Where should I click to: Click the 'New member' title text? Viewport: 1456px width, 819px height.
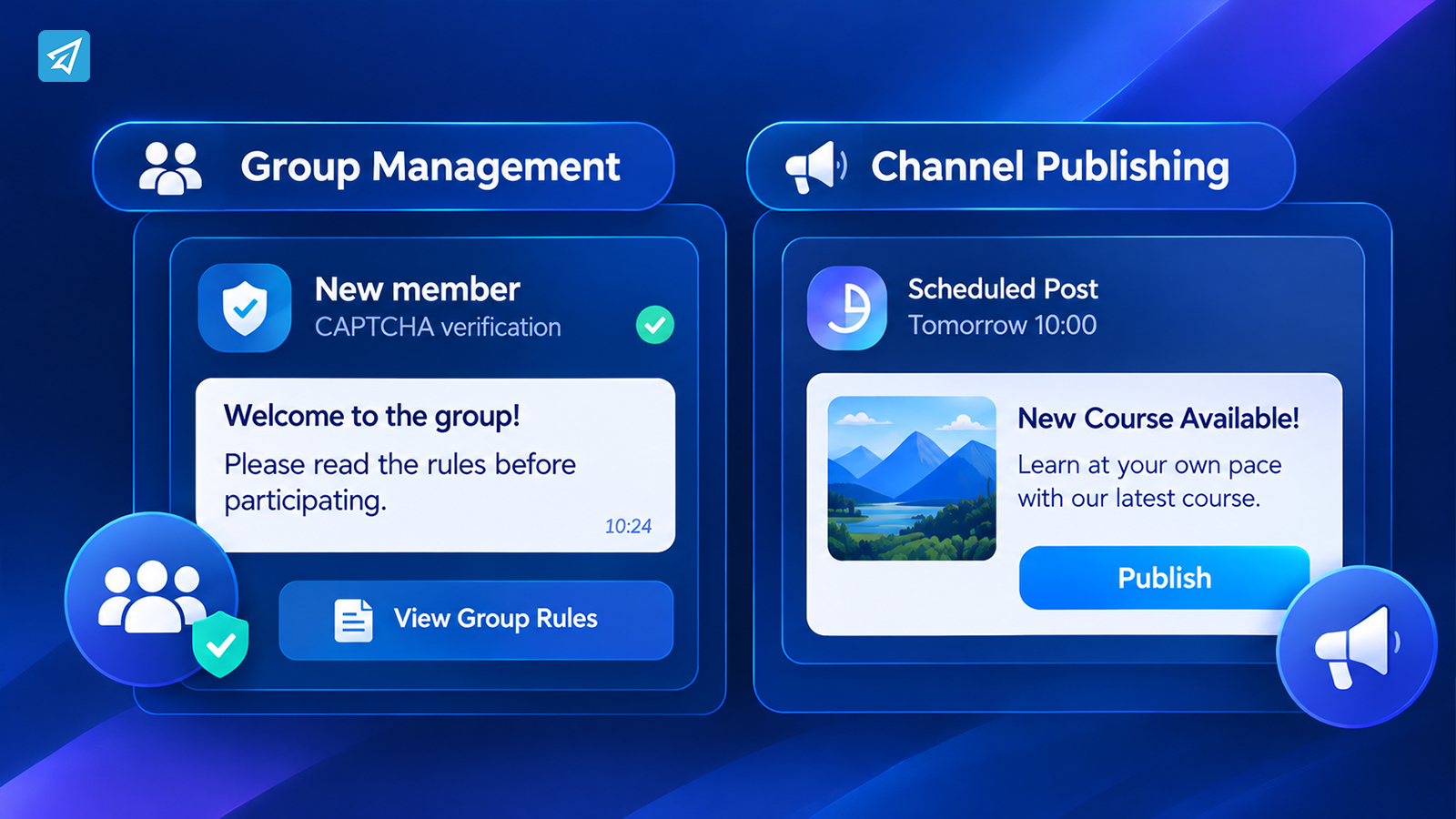click(417, 289)
